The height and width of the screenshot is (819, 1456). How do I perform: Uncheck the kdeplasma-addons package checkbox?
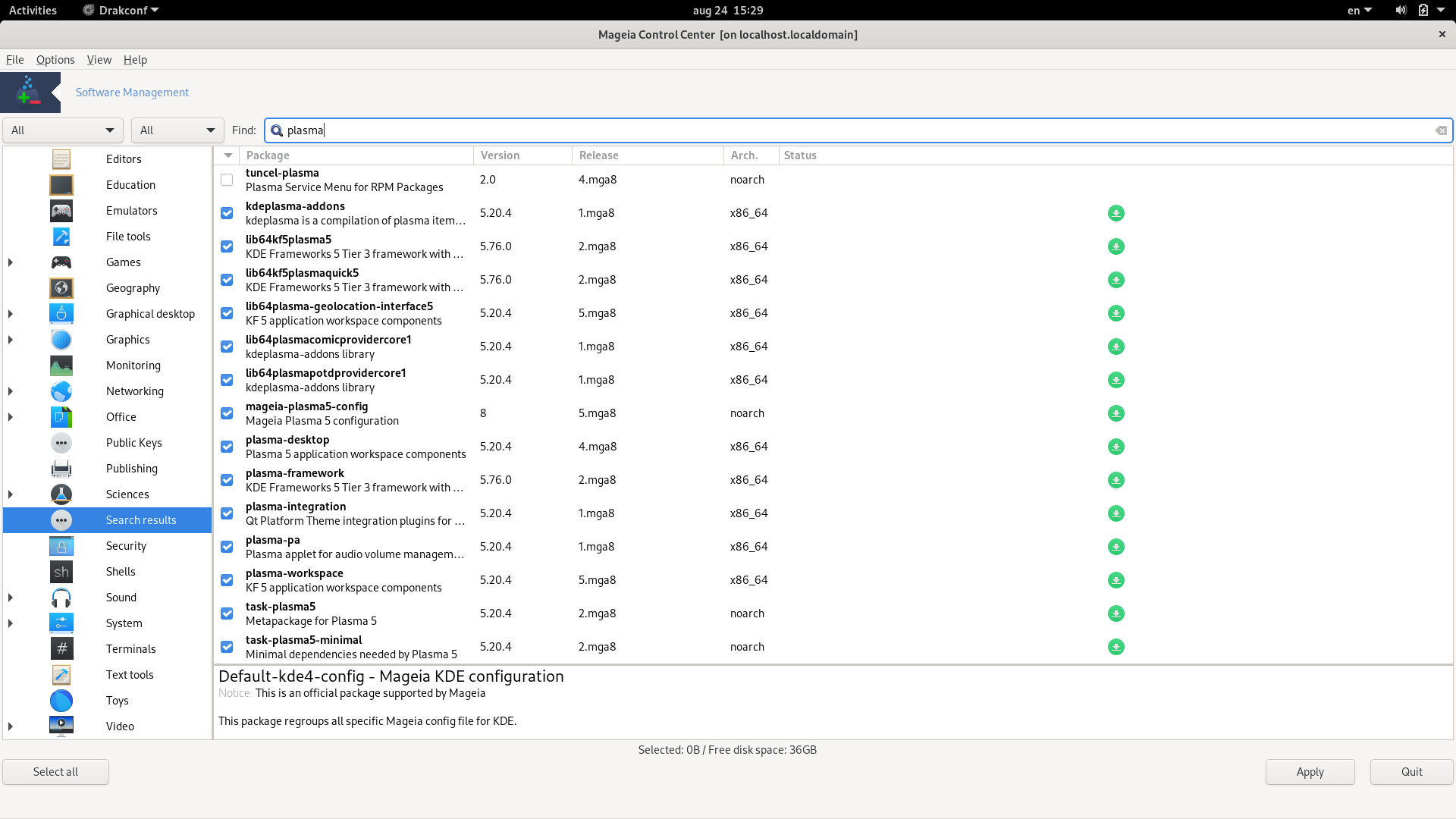227,213
